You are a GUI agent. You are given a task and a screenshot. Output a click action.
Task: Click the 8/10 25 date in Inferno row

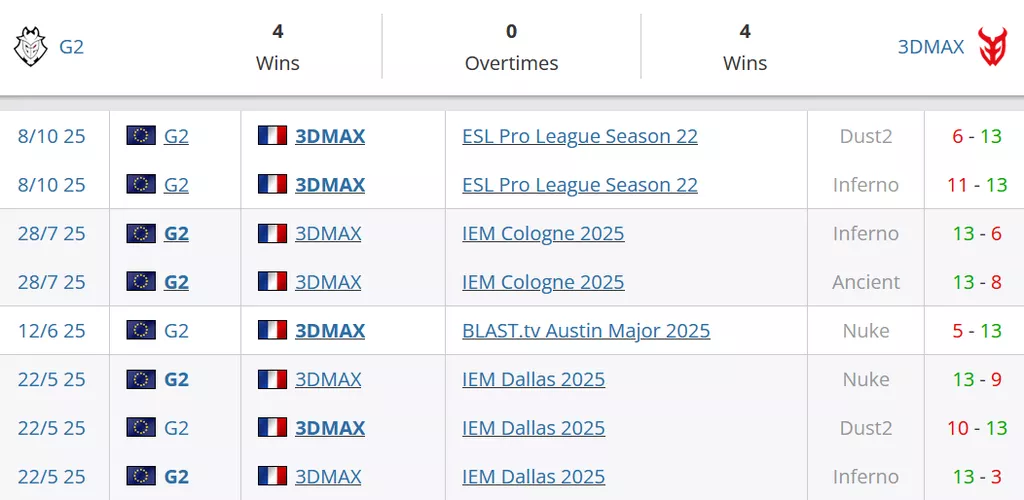coord(52,185)
